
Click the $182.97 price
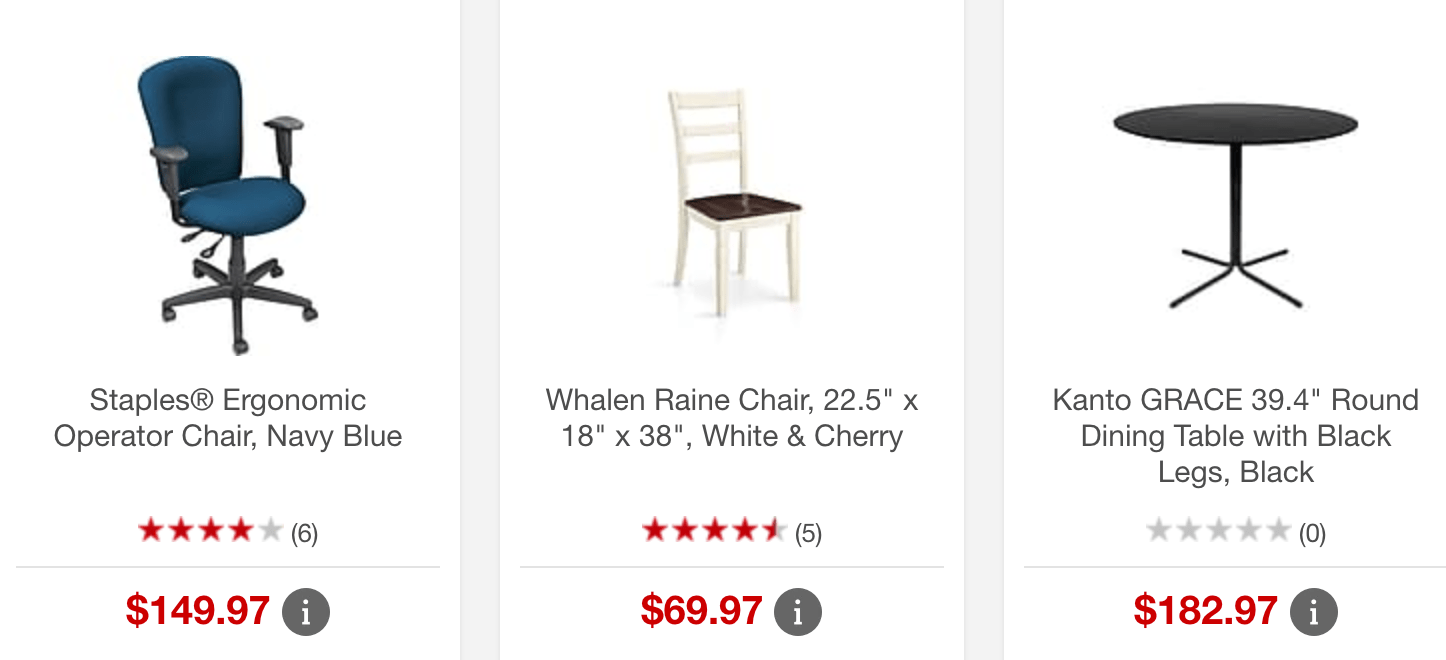(x=1206, y=611)
